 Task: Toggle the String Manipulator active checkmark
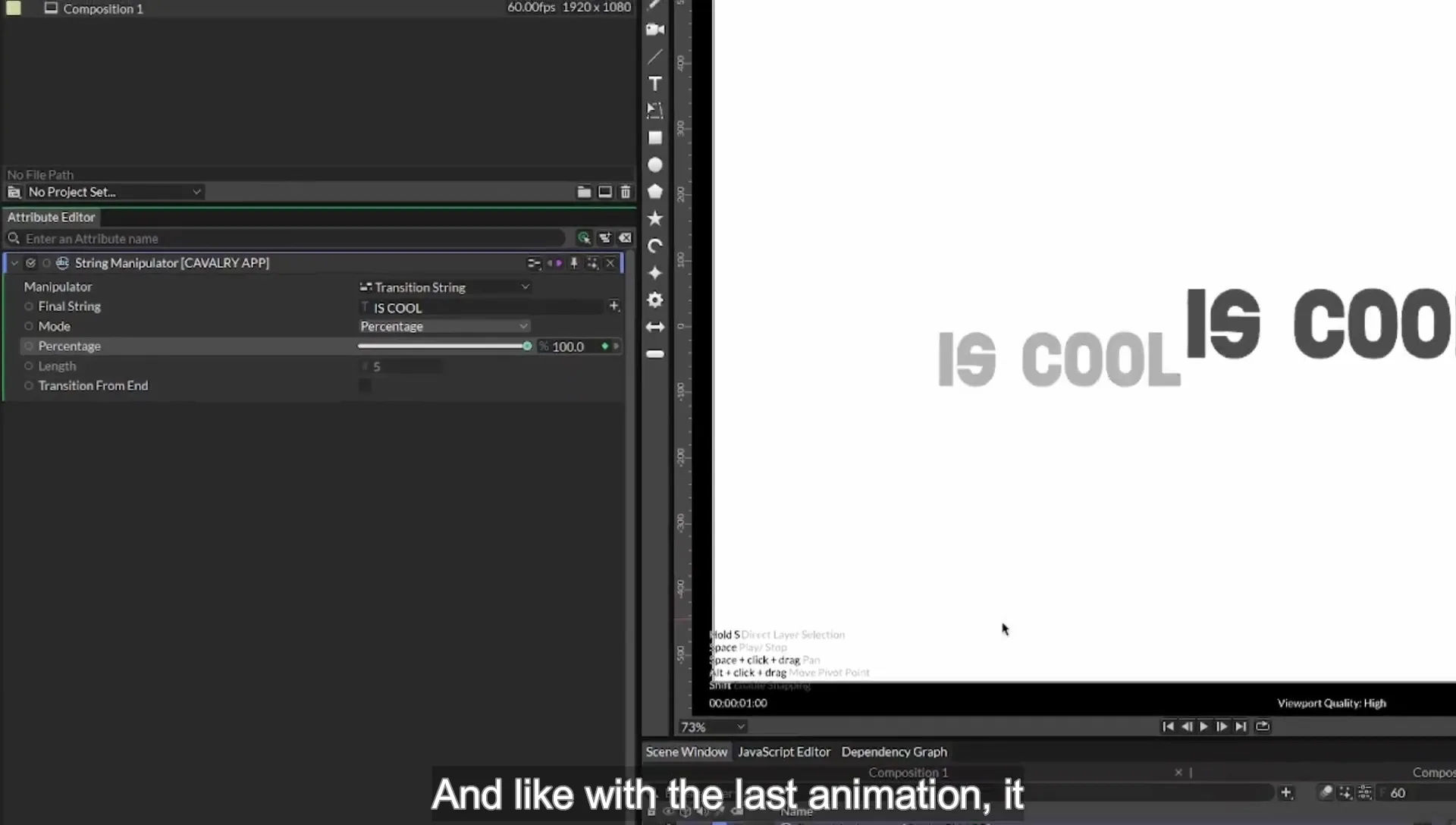coord(30,263)
